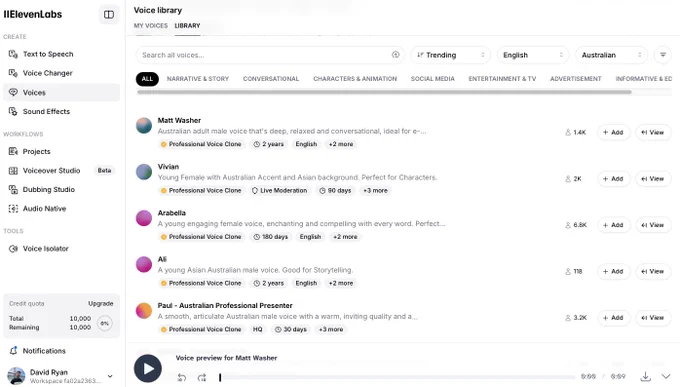Click Arabella's avatar thumbnail
The width and height of the screenshot is (680, 387).
(144, 218)
